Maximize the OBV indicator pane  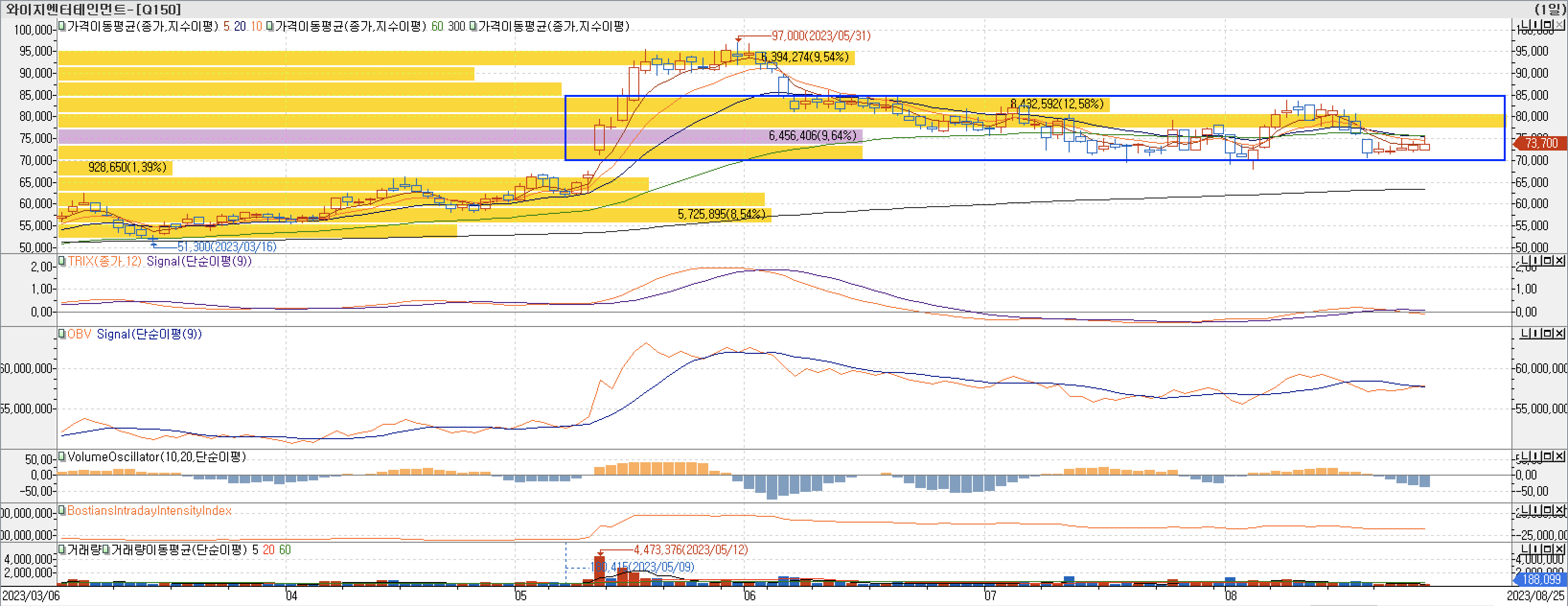pos(1548,333)
